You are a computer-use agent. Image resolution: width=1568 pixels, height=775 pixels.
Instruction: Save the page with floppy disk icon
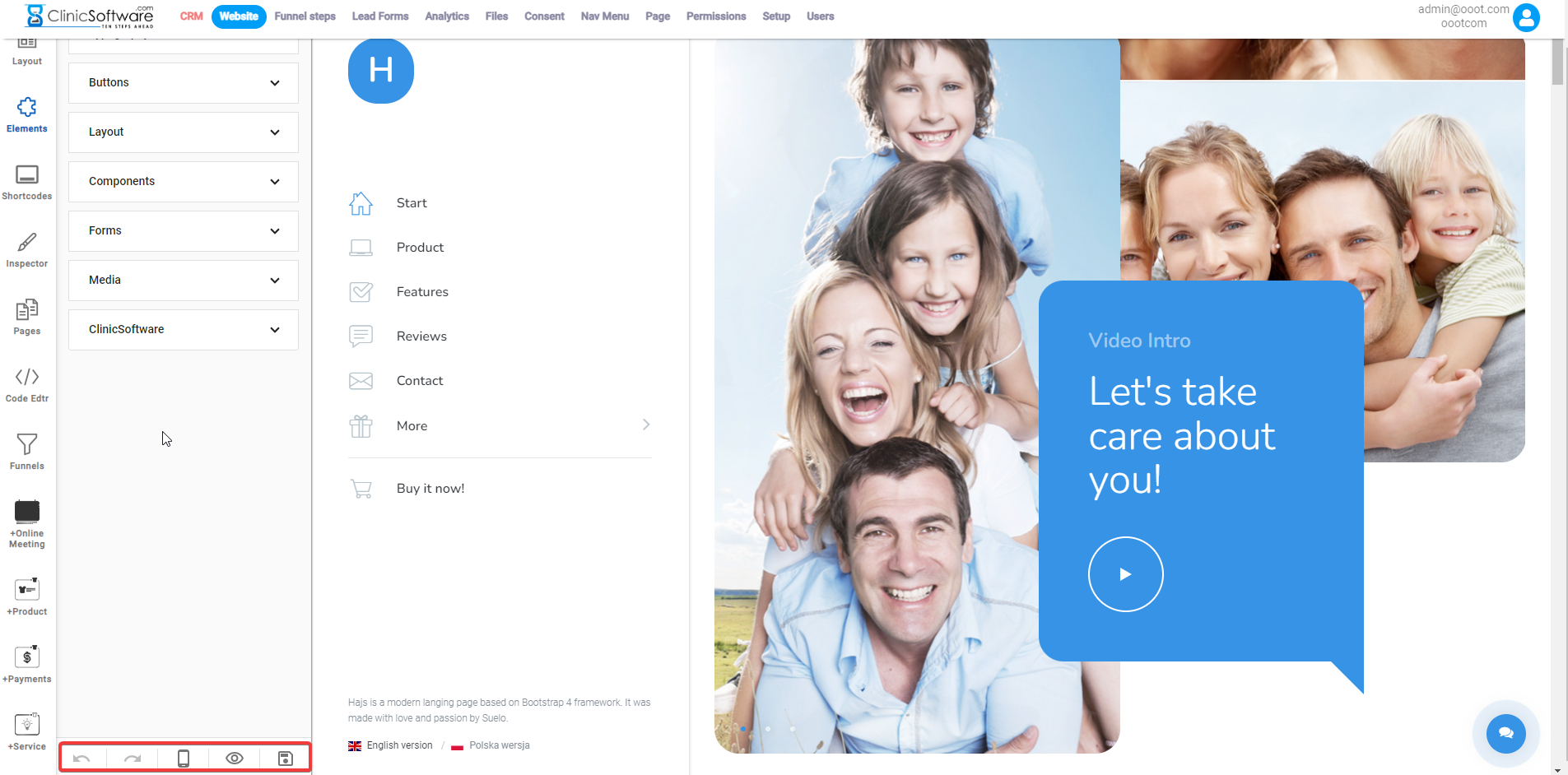point(285,759)
